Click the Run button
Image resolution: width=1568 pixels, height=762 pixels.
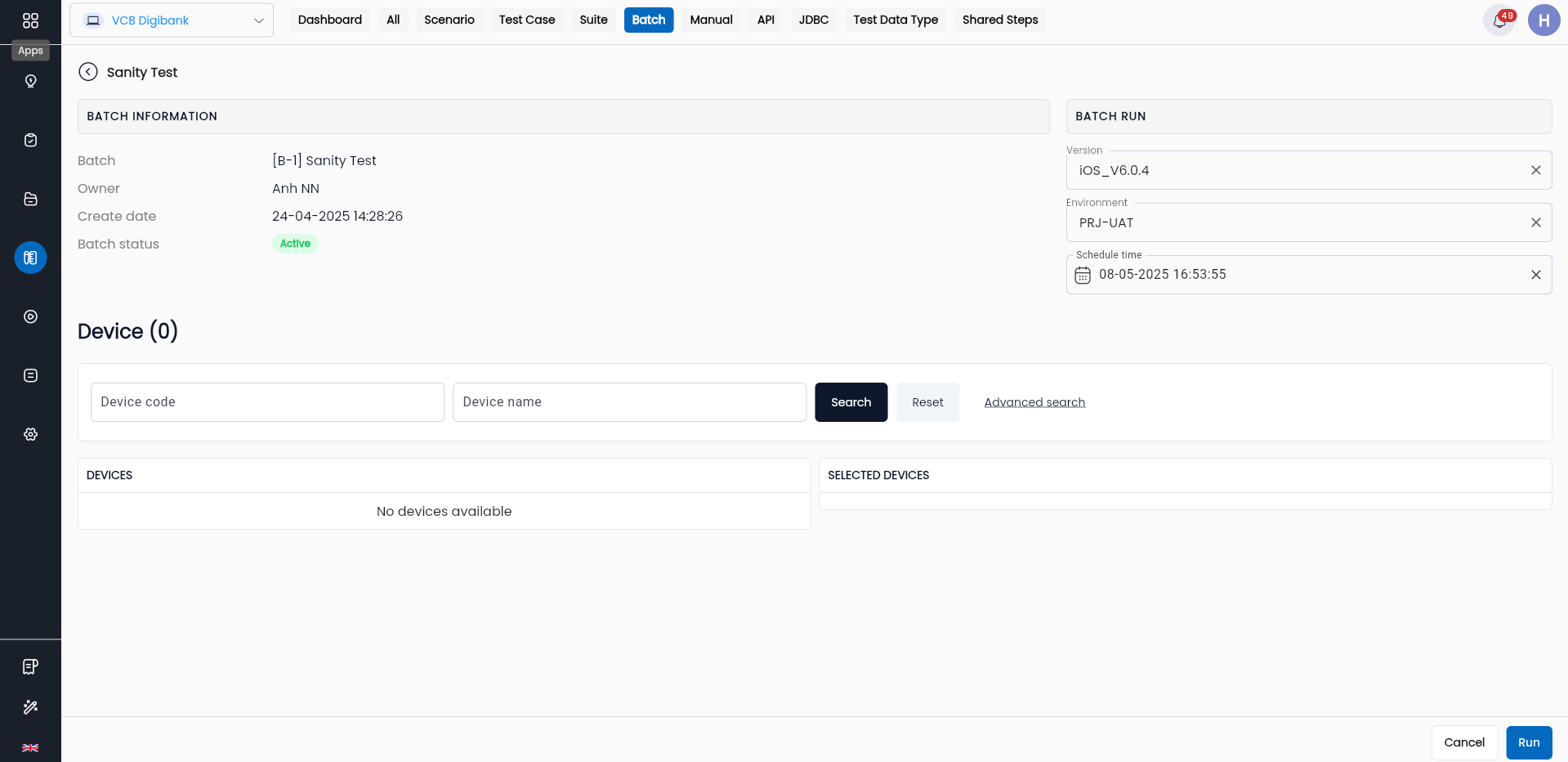pyautogui.click(x=1529, y=742)
